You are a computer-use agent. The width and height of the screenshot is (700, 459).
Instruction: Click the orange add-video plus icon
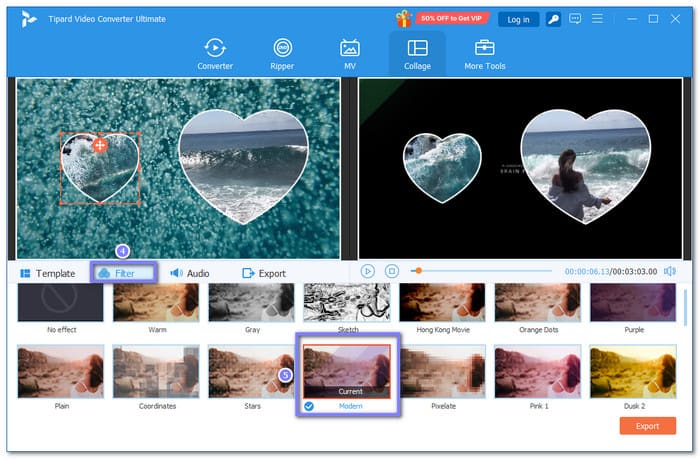point(100,146)
